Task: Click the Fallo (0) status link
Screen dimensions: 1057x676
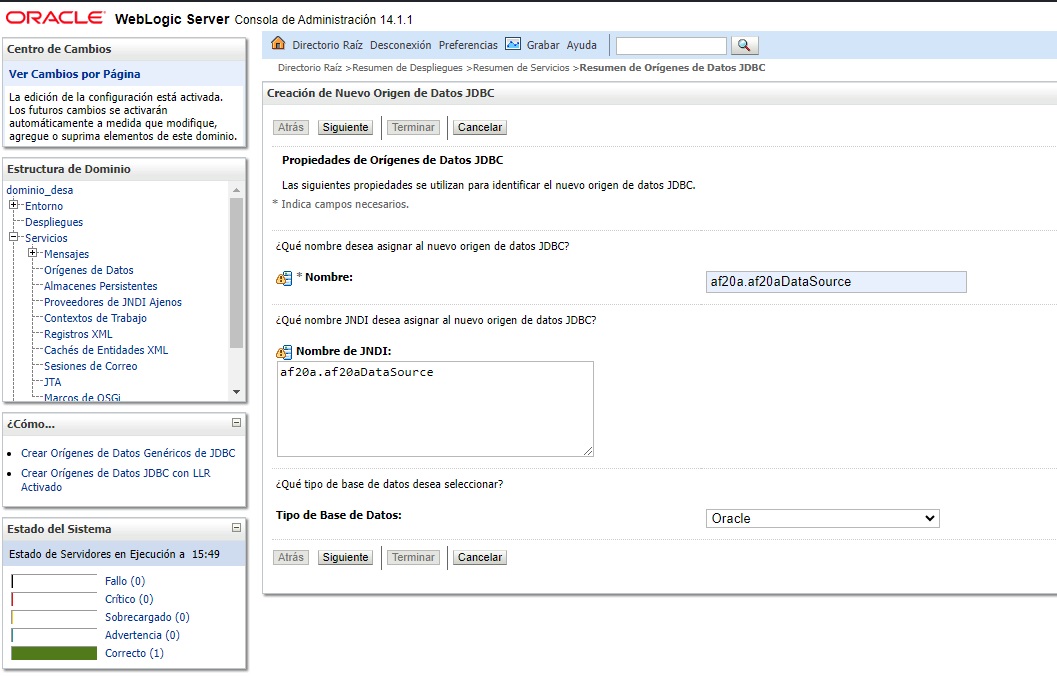Action: [125, 581]
